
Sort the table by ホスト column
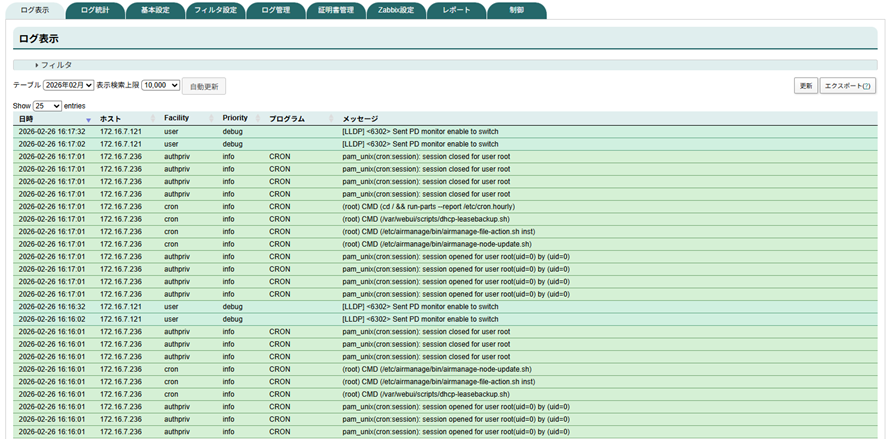pyautogui.click(x=111, y=119)
